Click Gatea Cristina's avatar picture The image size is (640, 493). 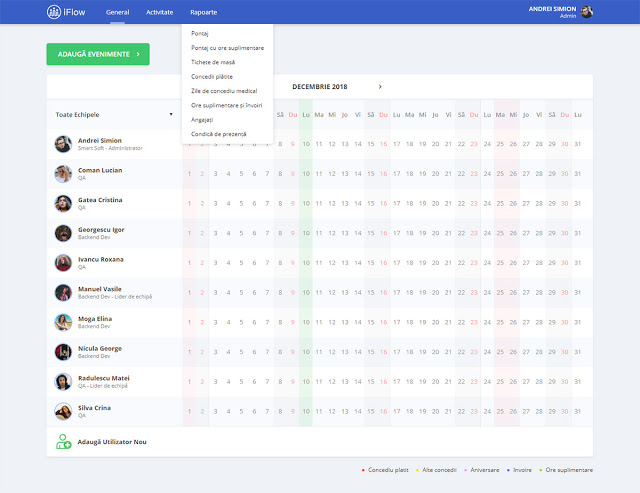tap(63, 203)
